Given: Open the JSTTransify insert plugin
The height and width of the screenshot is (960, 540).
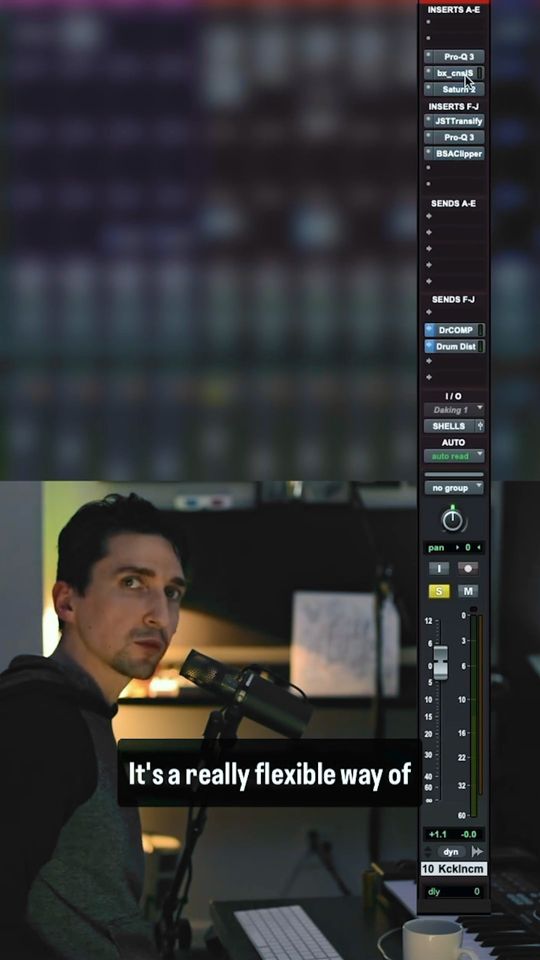Looking at the screenshot, I should 459,121.
